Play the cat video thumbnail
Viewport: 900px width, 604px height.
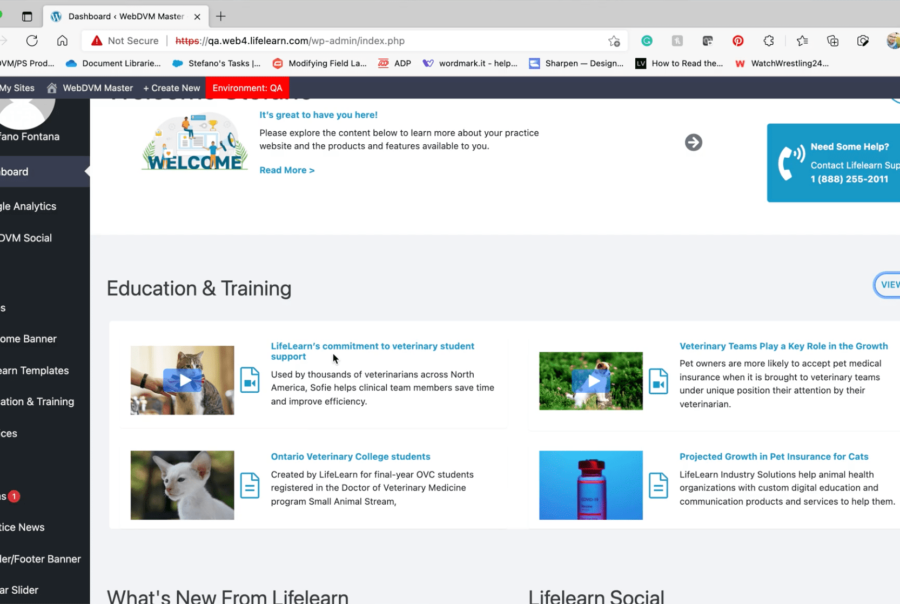pyautogui.click(x=183, y=380)
